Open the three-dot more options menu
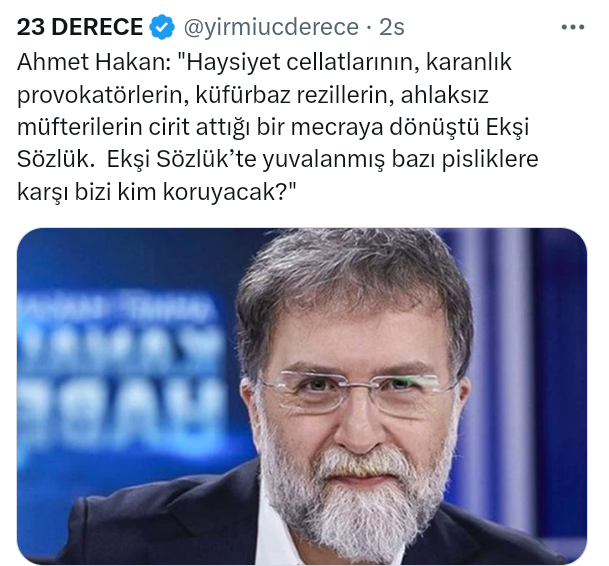The image size is (609, 566). [x=573, y=27]
